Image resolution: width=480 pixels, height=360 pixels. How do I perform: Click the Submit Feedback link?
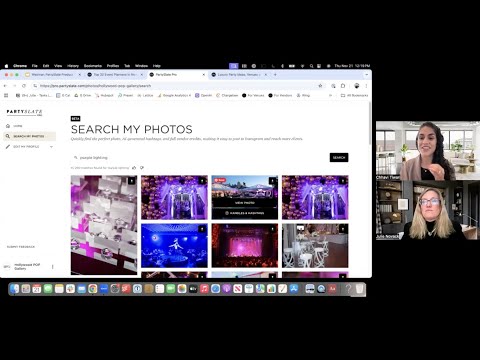click(21, 247)
